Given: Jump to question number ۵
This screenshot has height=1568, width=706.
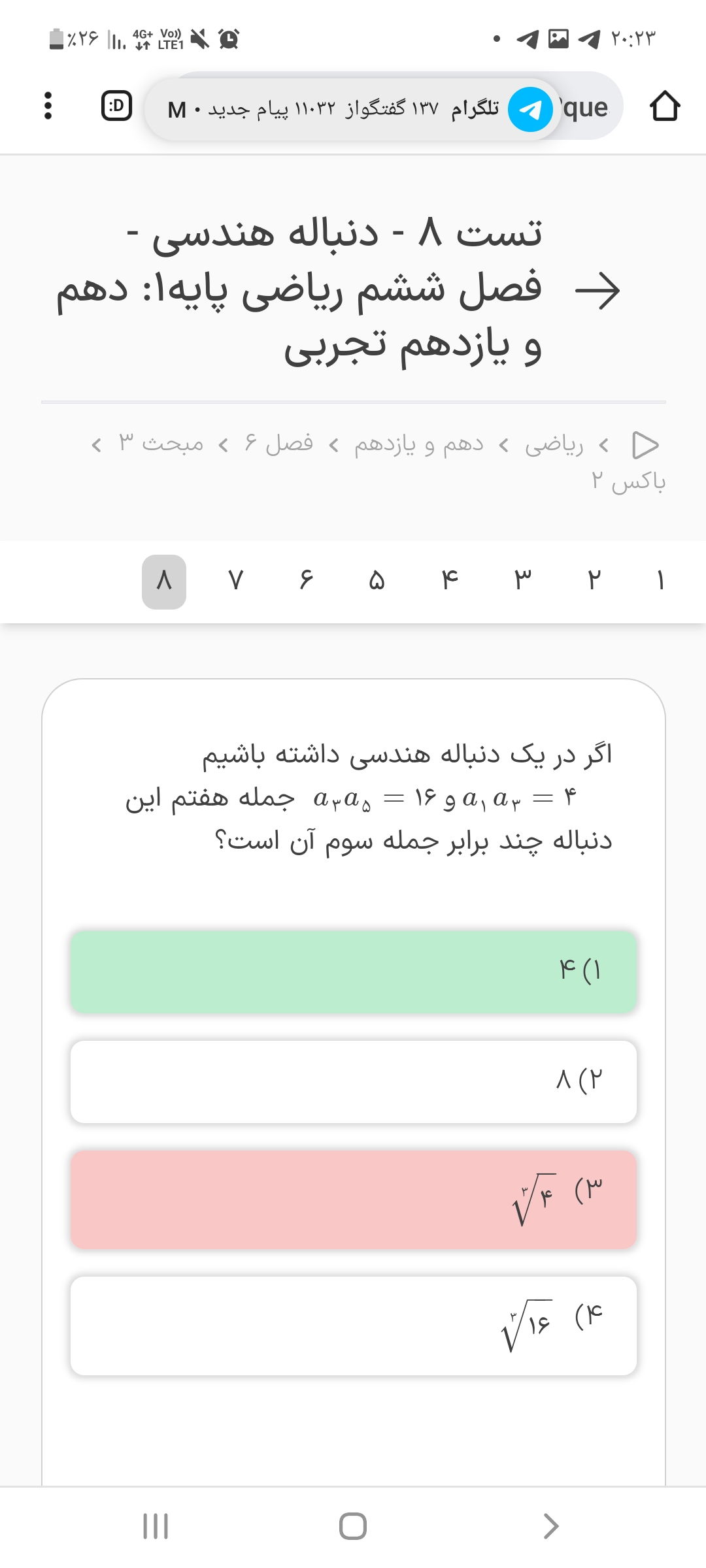Looking at the screenshot, I should (377, 581).
